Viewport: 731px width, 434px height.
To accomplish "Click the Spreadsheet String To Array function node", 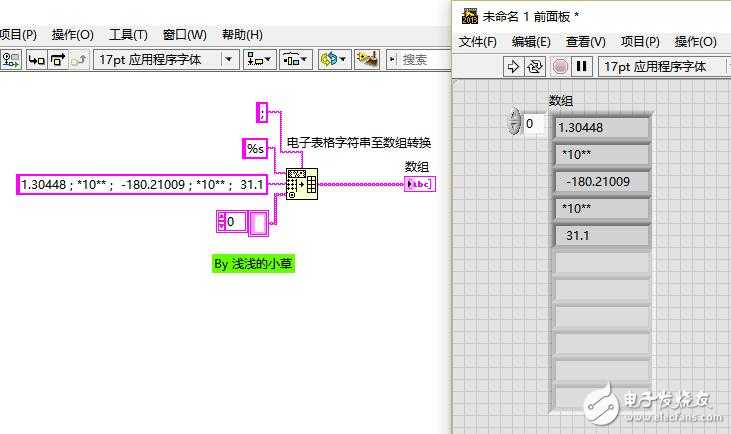I will (302, 184).
